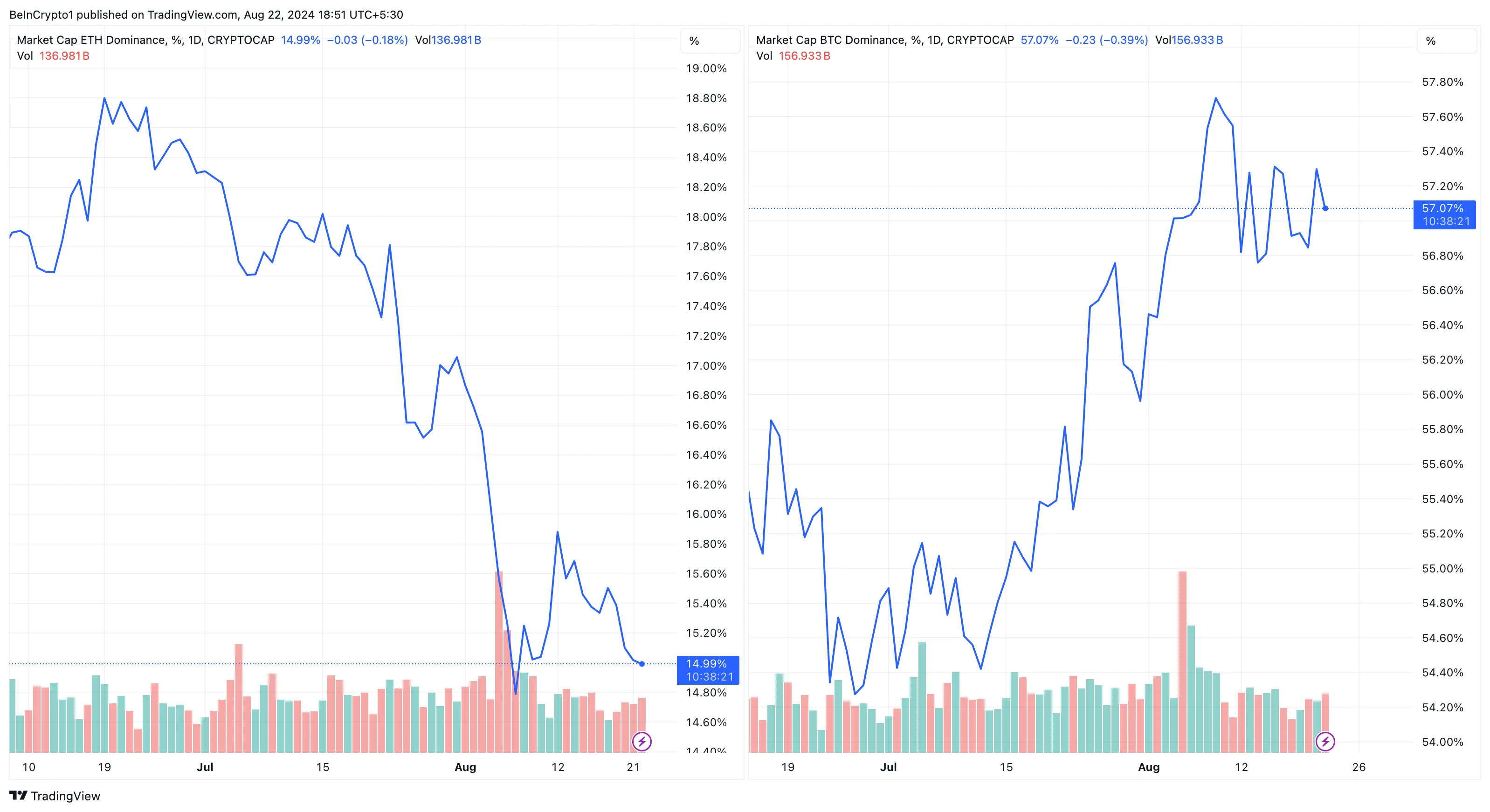The height and width of the screenshot is (812, 1490).
Task: Open the % scale box on BTC chart
Action: (1445, 41)
